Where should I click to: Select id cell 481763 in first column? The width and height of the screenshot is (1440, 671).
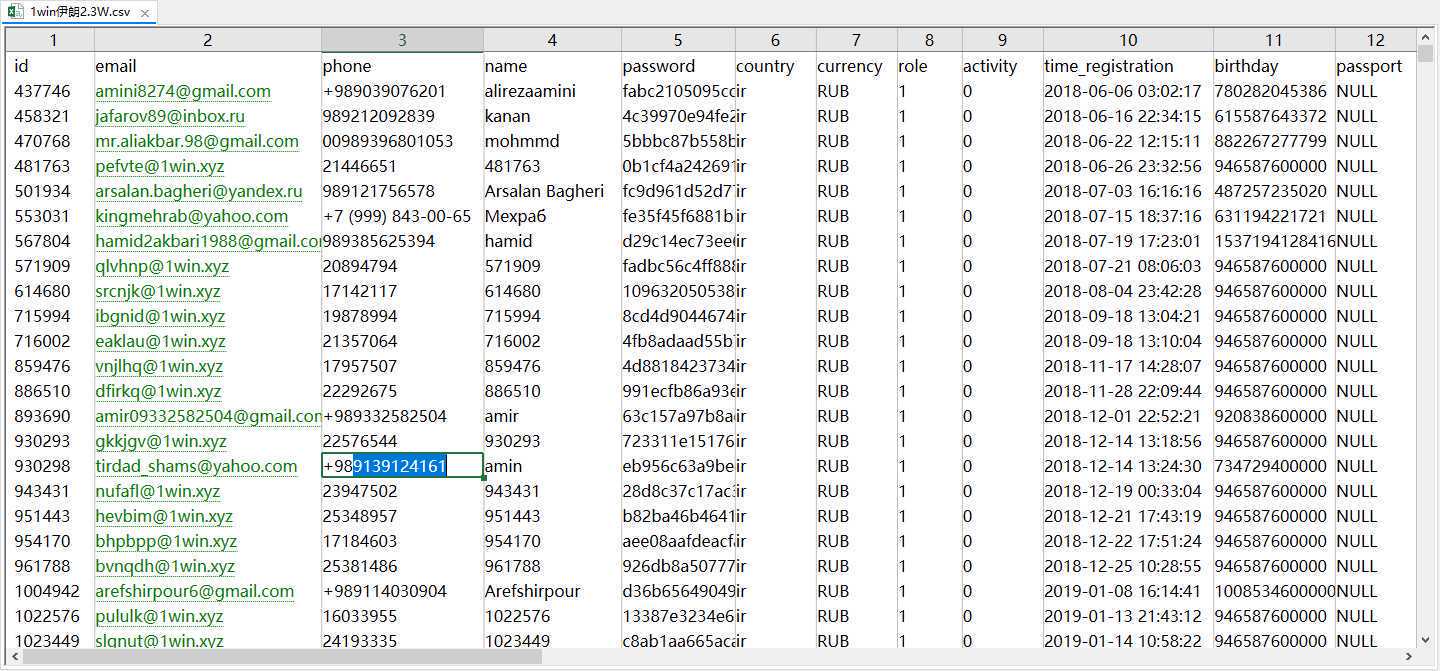click(x=52, y=166)
